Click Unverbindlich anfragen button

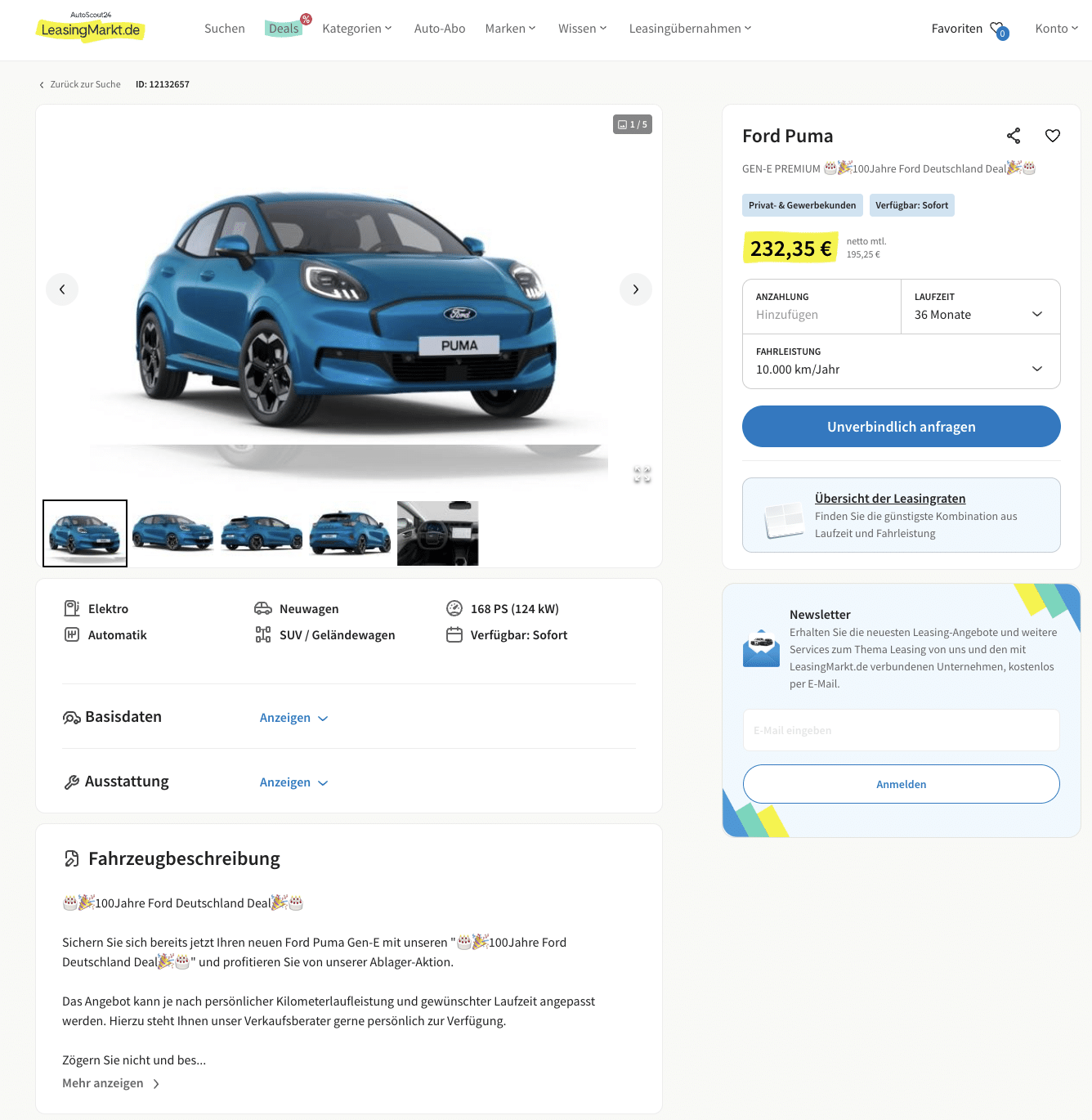pos(902,427)
